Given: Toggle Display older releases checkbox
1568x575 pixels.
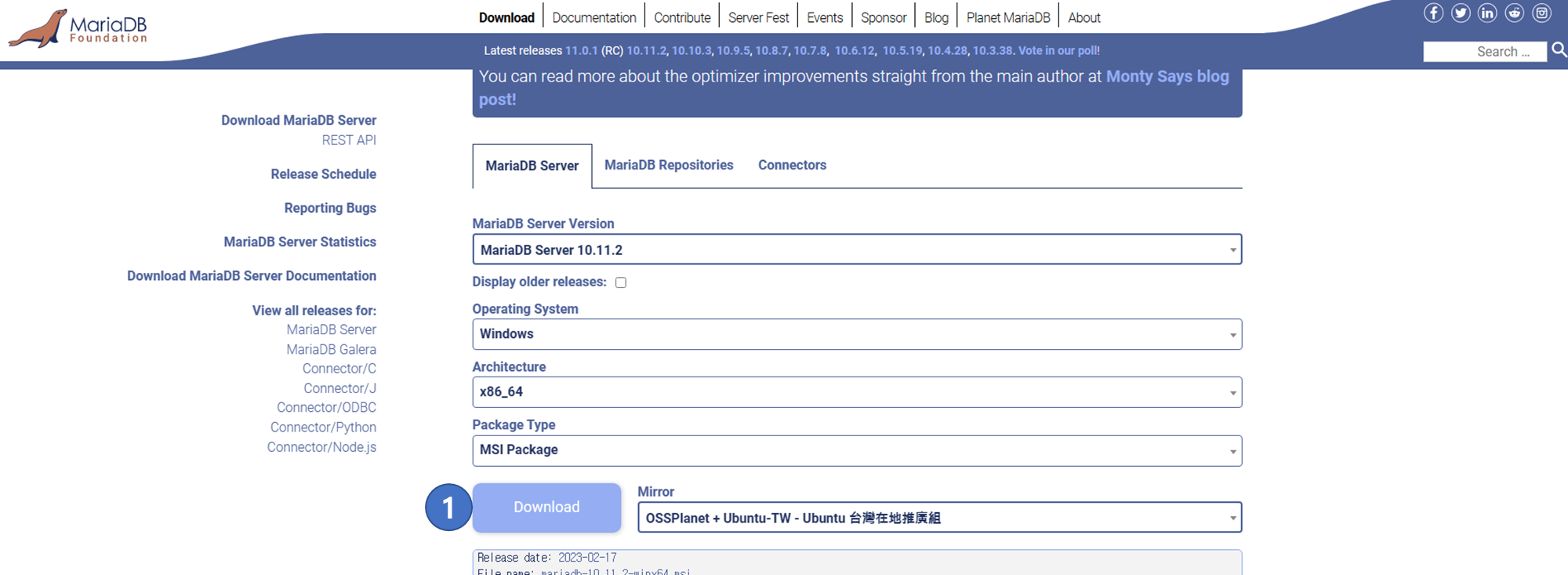Looking at the screenshot, I should pos(621,282).
